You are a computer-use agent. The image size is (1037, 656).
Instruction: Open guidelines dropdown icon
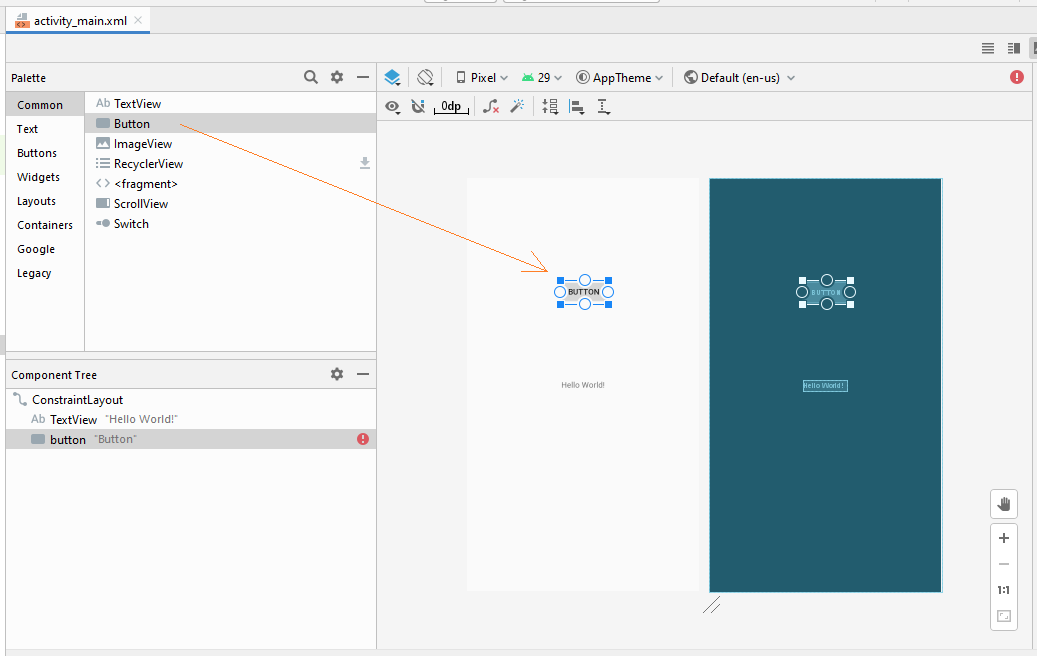coord(603,106)
